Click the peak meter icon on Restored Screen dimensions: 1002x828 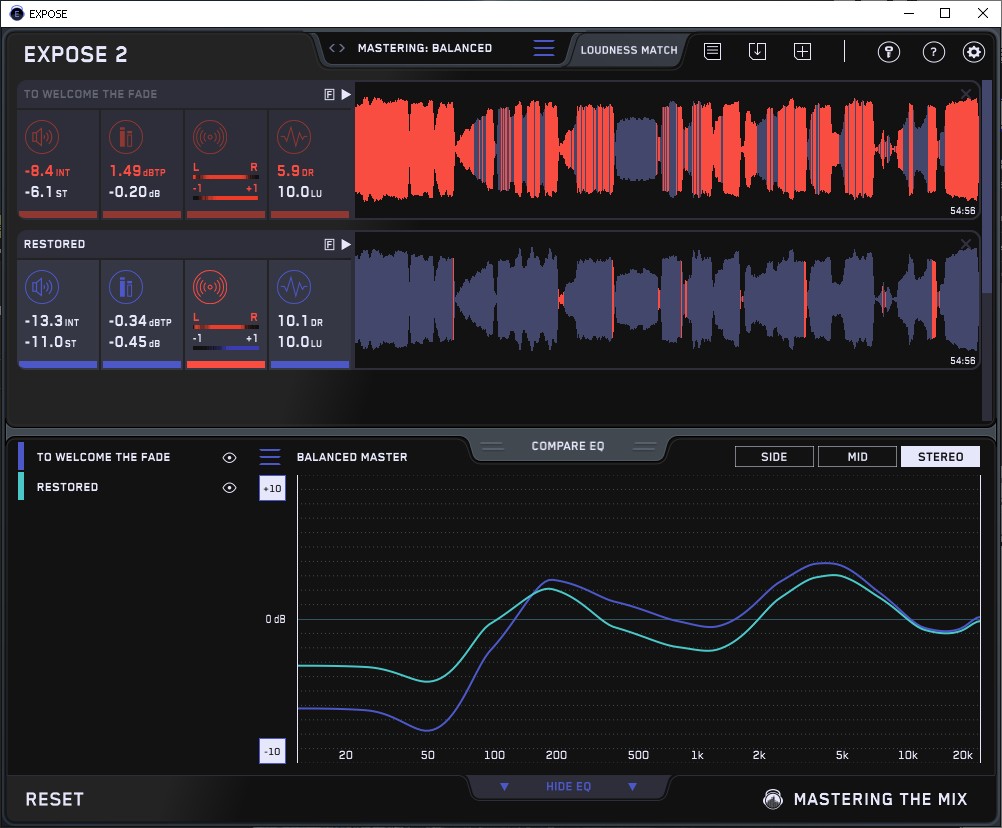[126, 287]
